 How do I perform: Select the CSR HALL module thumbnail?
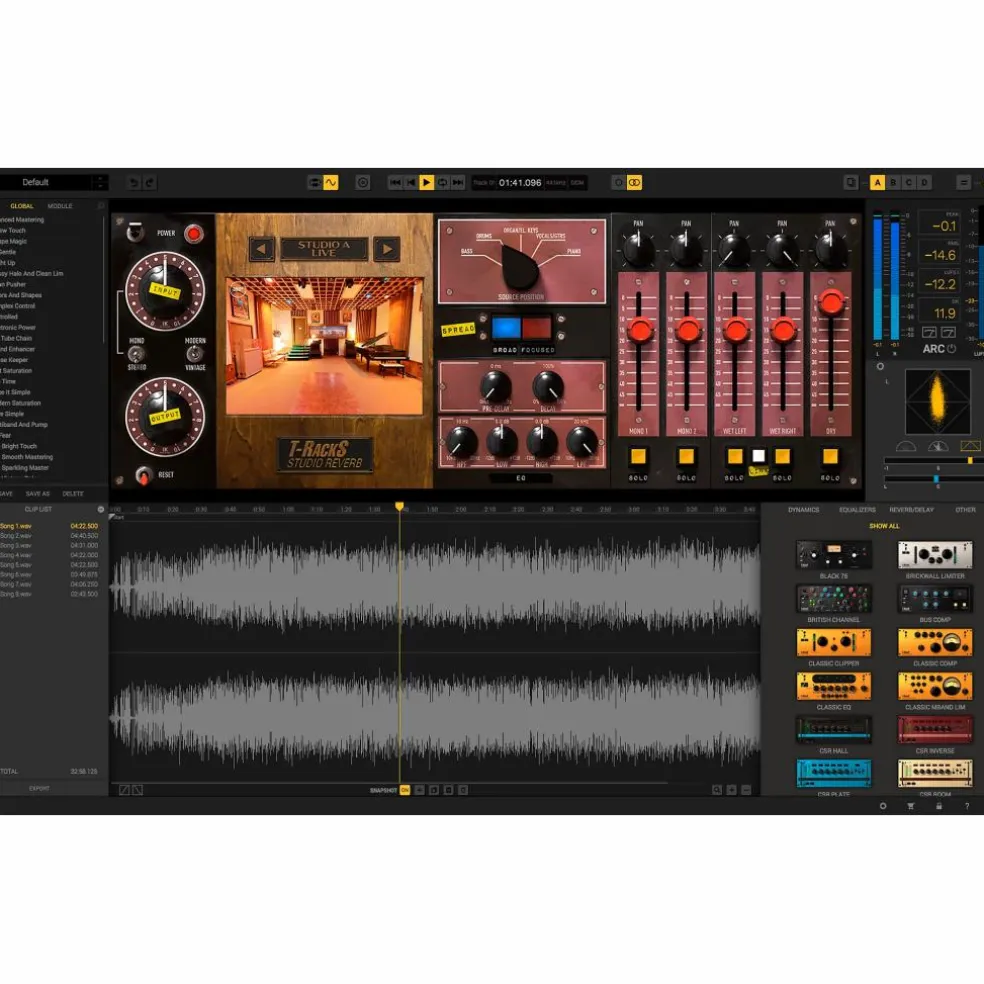pyautogui.click(x=833, y=730)
